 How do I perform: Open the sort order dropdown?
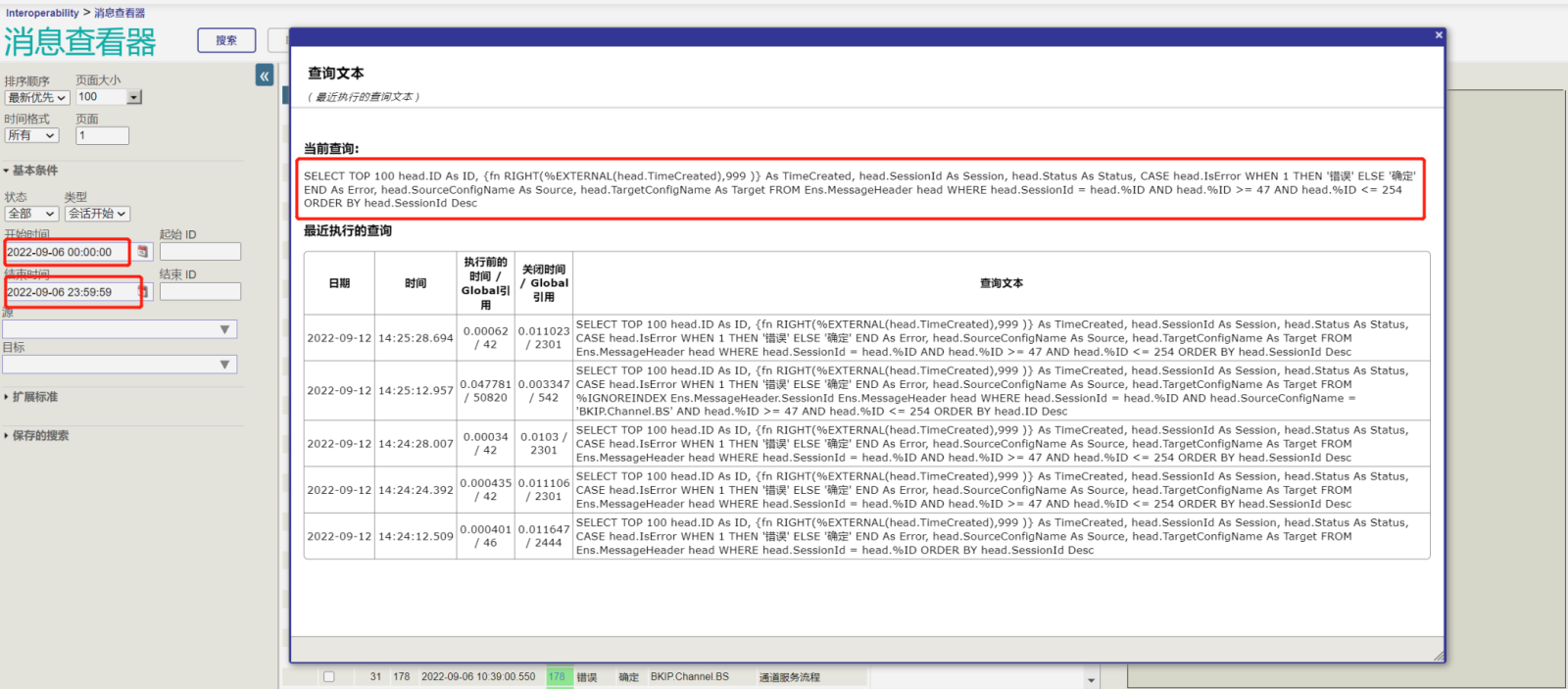pyautogui.click(x=37, y=97)
